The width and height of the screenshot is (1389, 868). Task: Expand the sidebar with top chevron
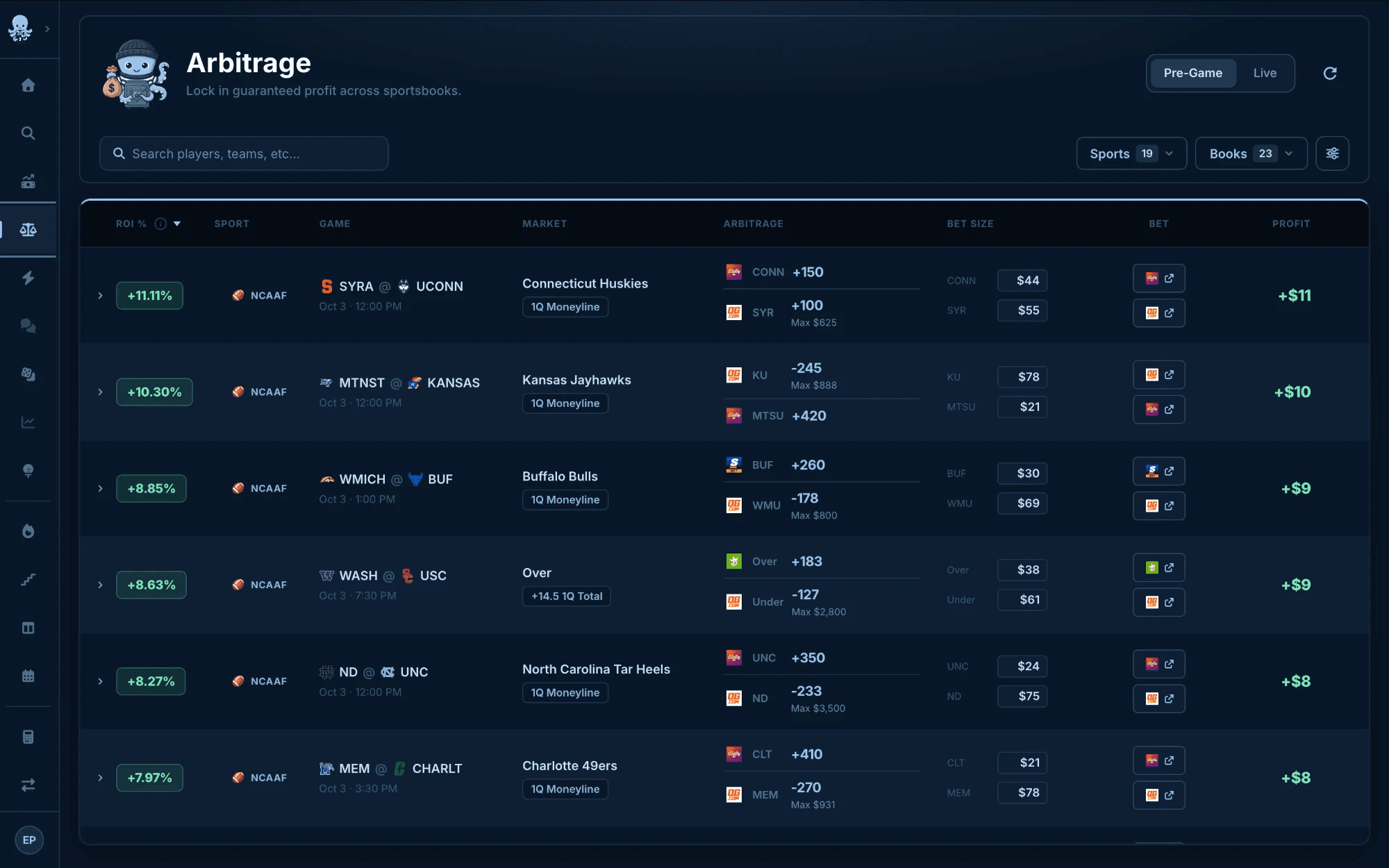coord(47,29)
